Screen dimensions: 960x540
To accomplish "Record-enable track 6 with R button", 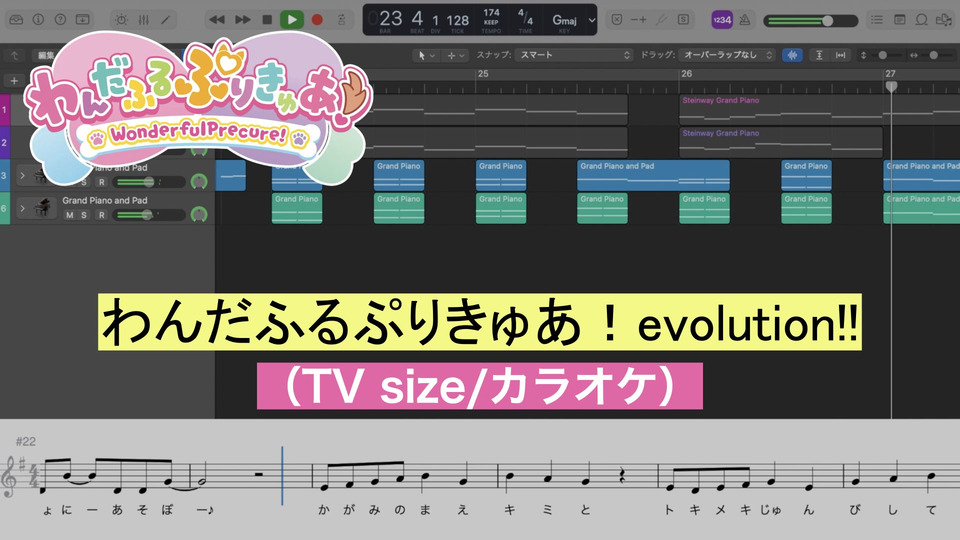I will 102,215.
